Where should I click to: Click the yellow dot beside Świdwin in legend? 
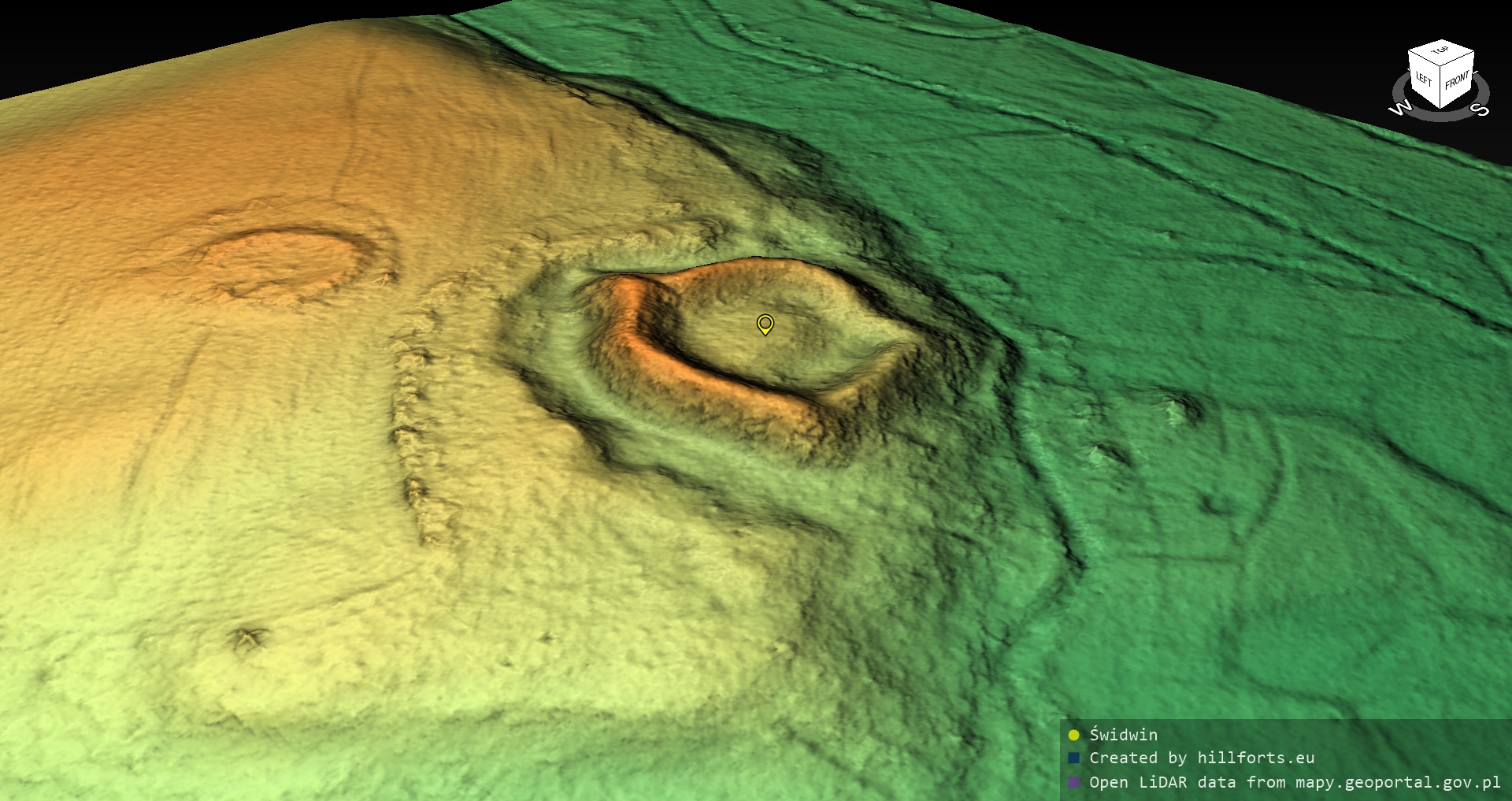[x=1073, y=736]
